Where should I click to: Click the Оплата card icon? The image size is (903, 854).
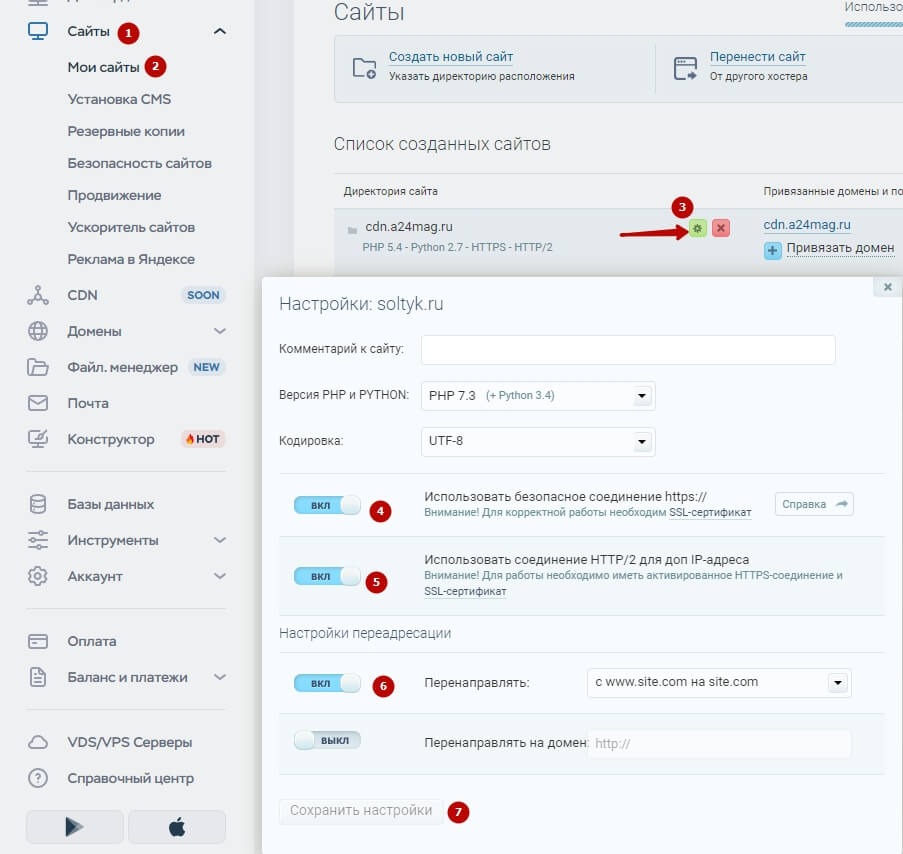coord(38,641)
